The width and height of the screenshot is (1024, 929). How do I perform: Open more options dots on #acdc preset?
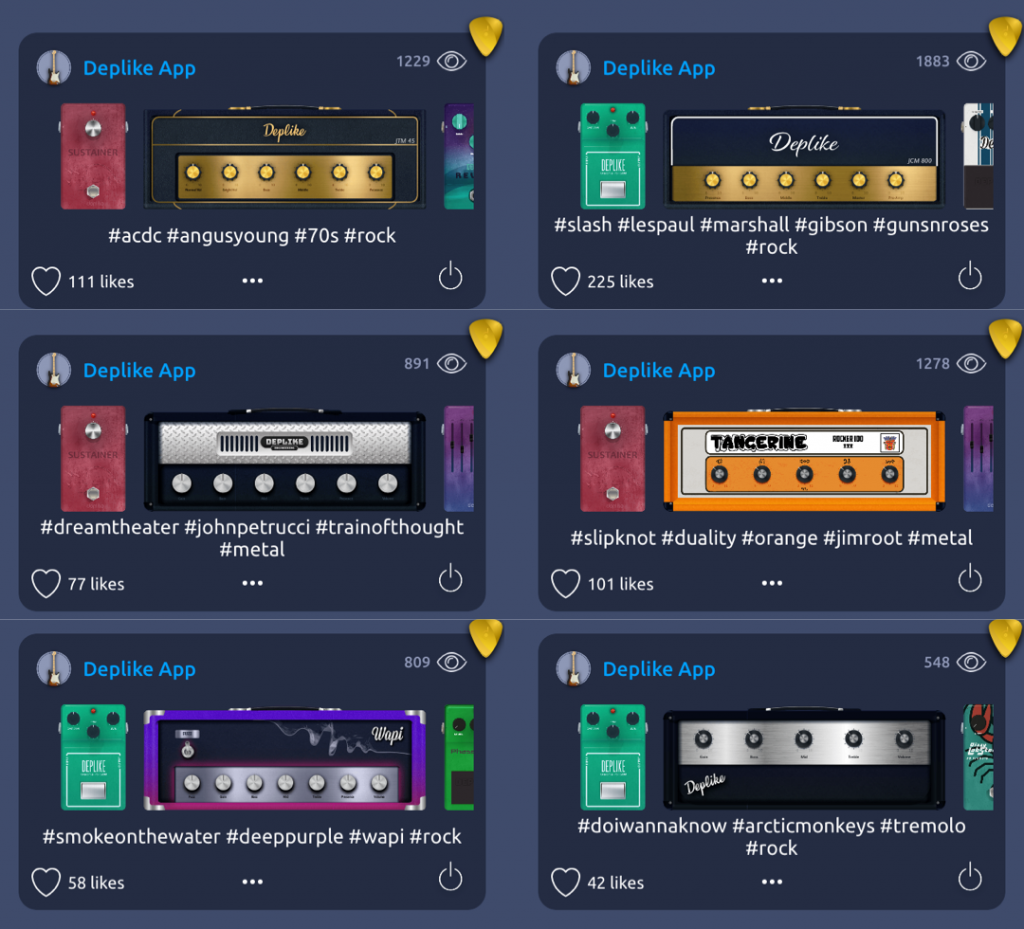(253, 281)
